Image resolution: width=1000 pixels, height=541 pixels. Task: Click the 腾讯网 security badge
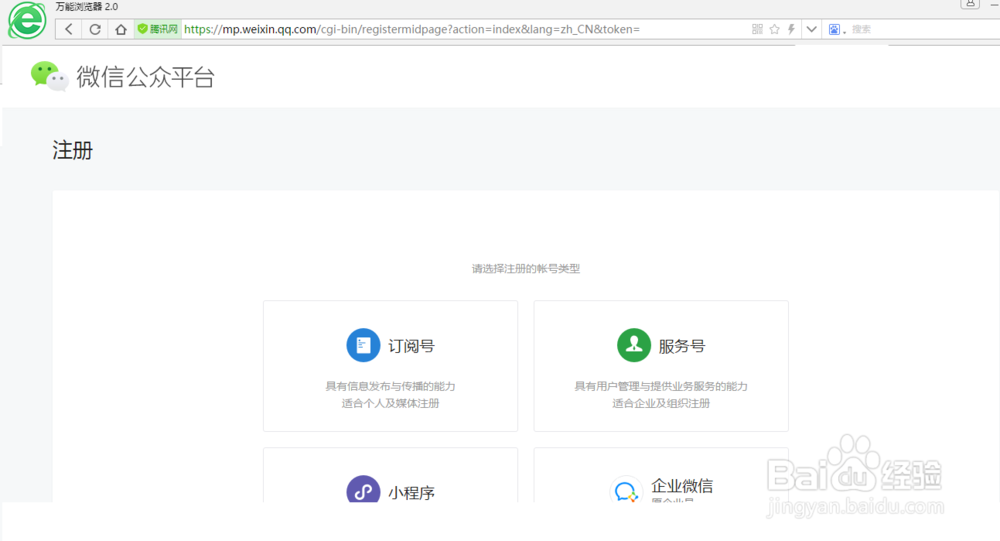point(158,29)
